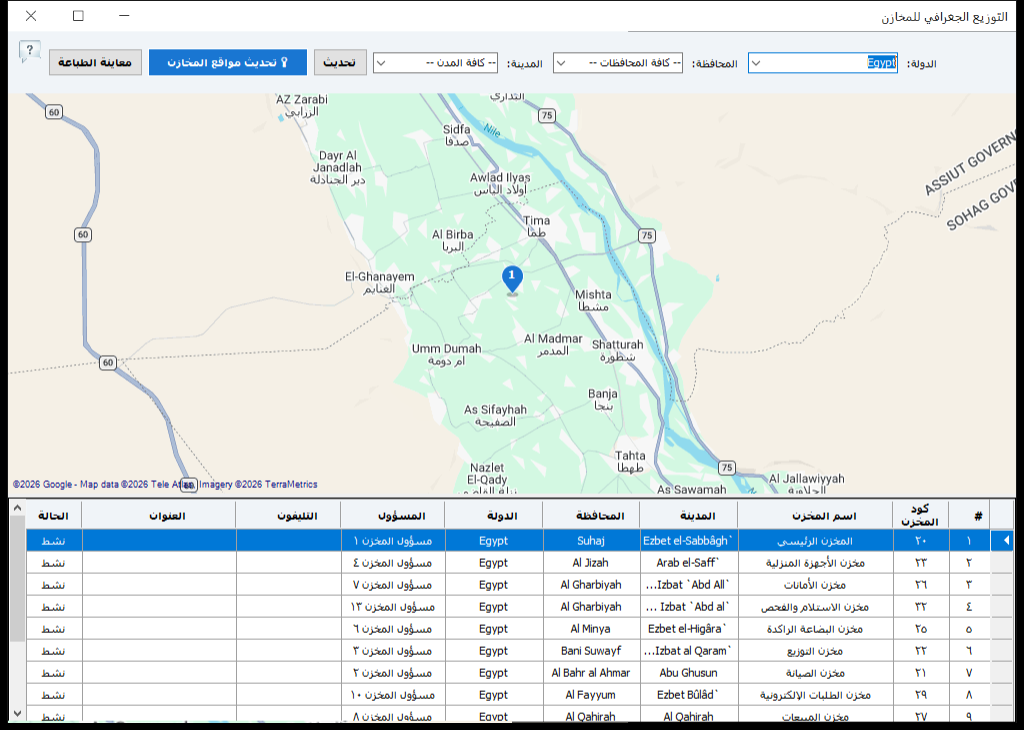Select the مخزن الأمانات cell

tap(816, 585)
